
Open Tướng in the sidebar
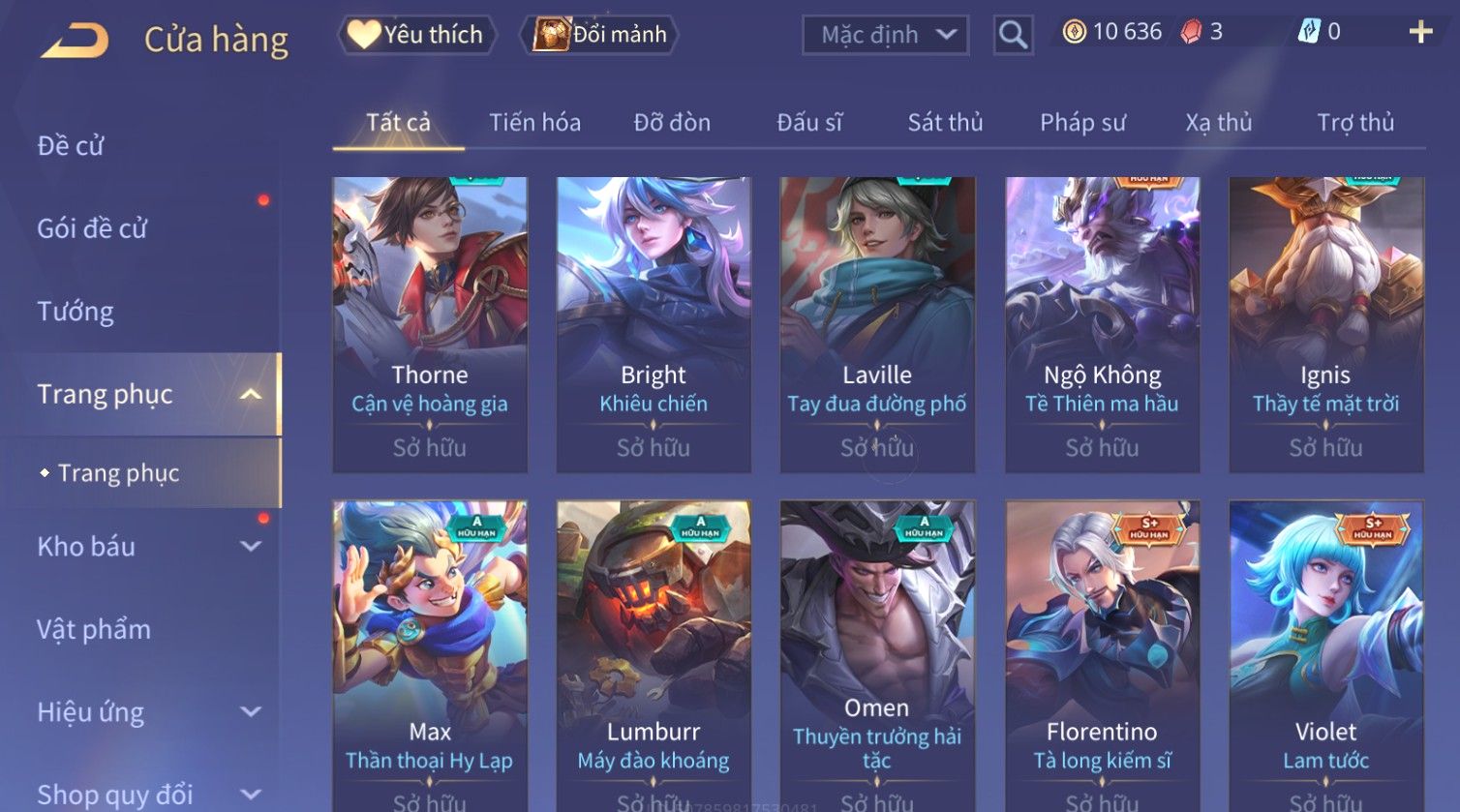76,312
